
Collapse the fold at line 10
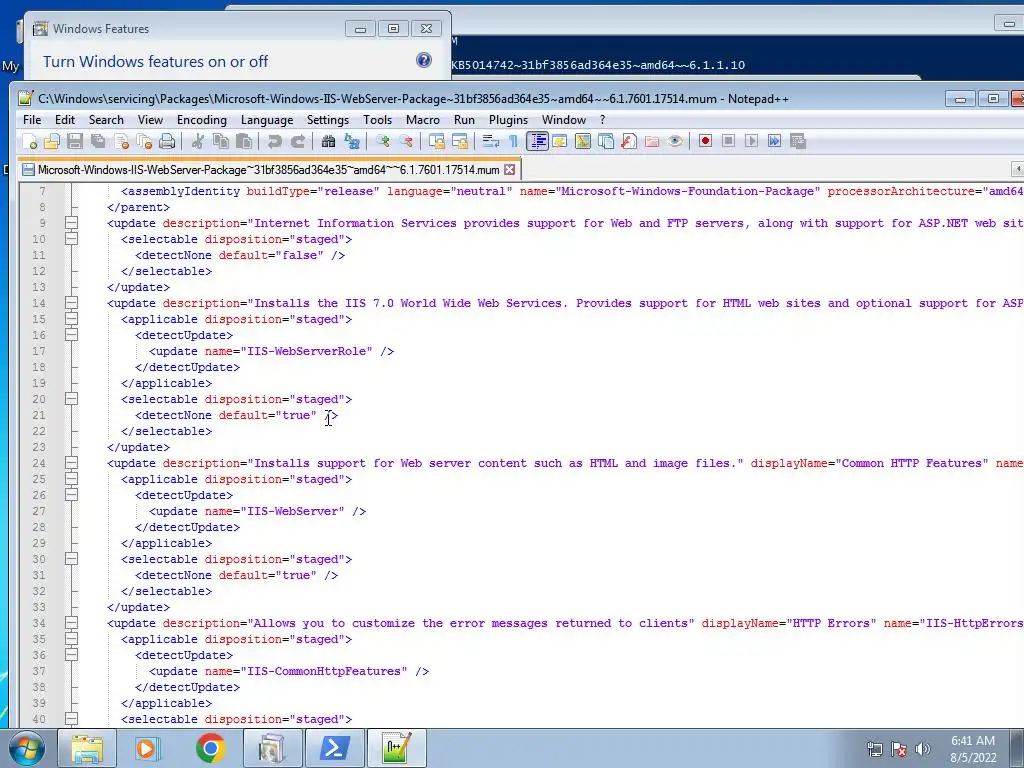(x=71, y=239)
